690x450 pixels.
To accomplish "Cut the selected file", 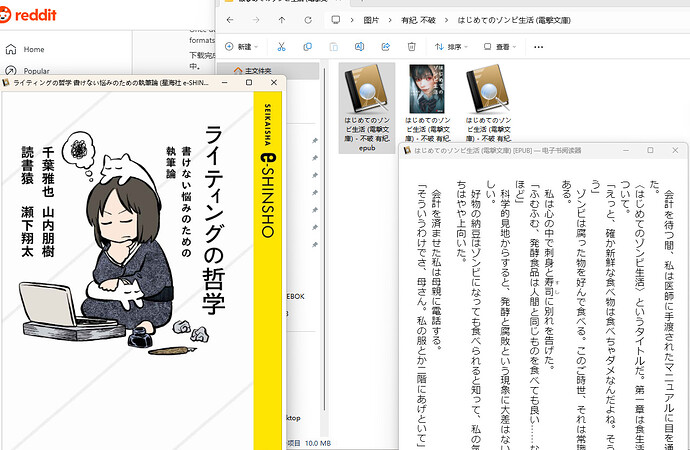I will click(282, 47).
